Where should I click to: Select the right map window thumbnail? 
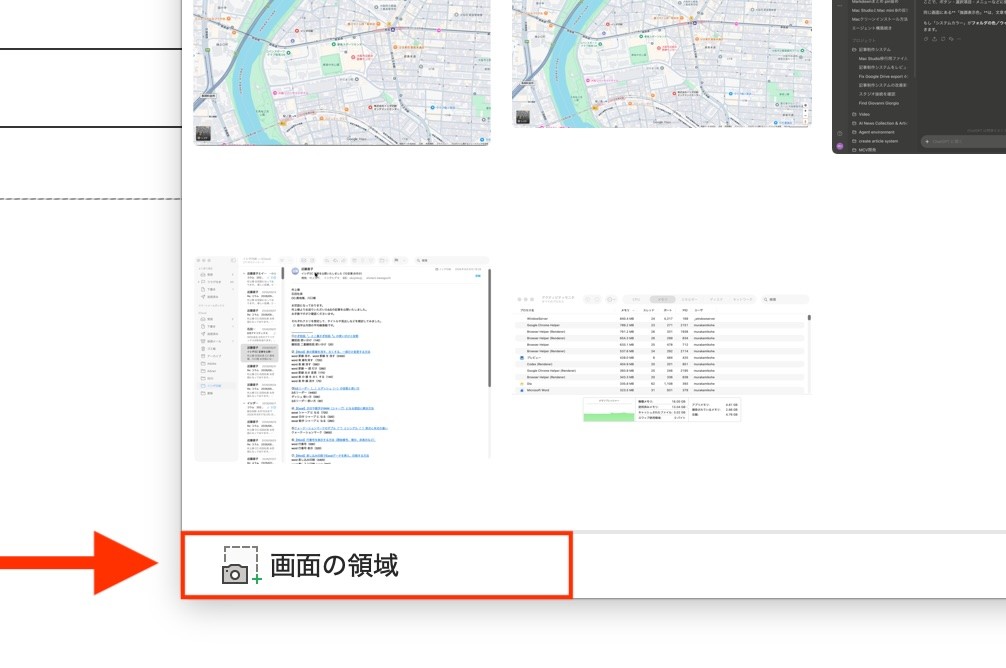tap(661, 64)
